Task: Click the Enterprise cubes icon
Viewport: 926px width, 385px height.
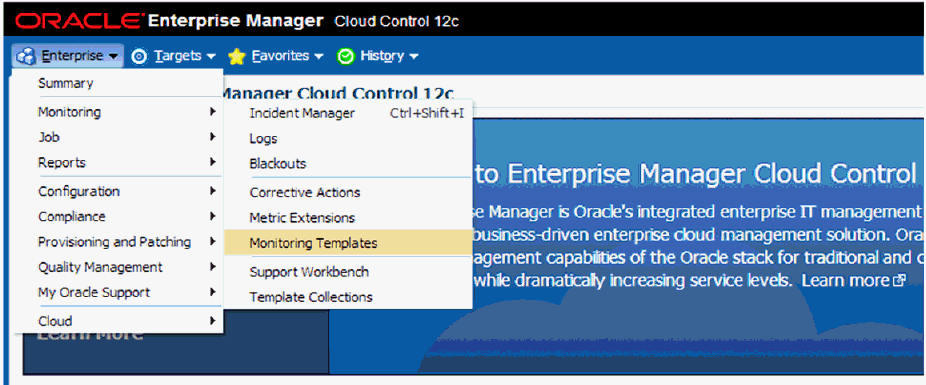Action: pyautogui.click(x=27, y=56)
